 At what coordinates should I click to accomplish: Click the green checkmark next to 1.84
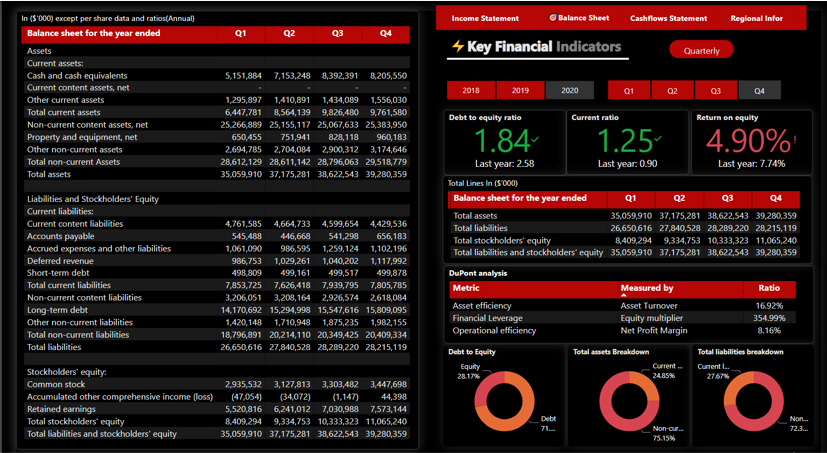tap(535, 140)
